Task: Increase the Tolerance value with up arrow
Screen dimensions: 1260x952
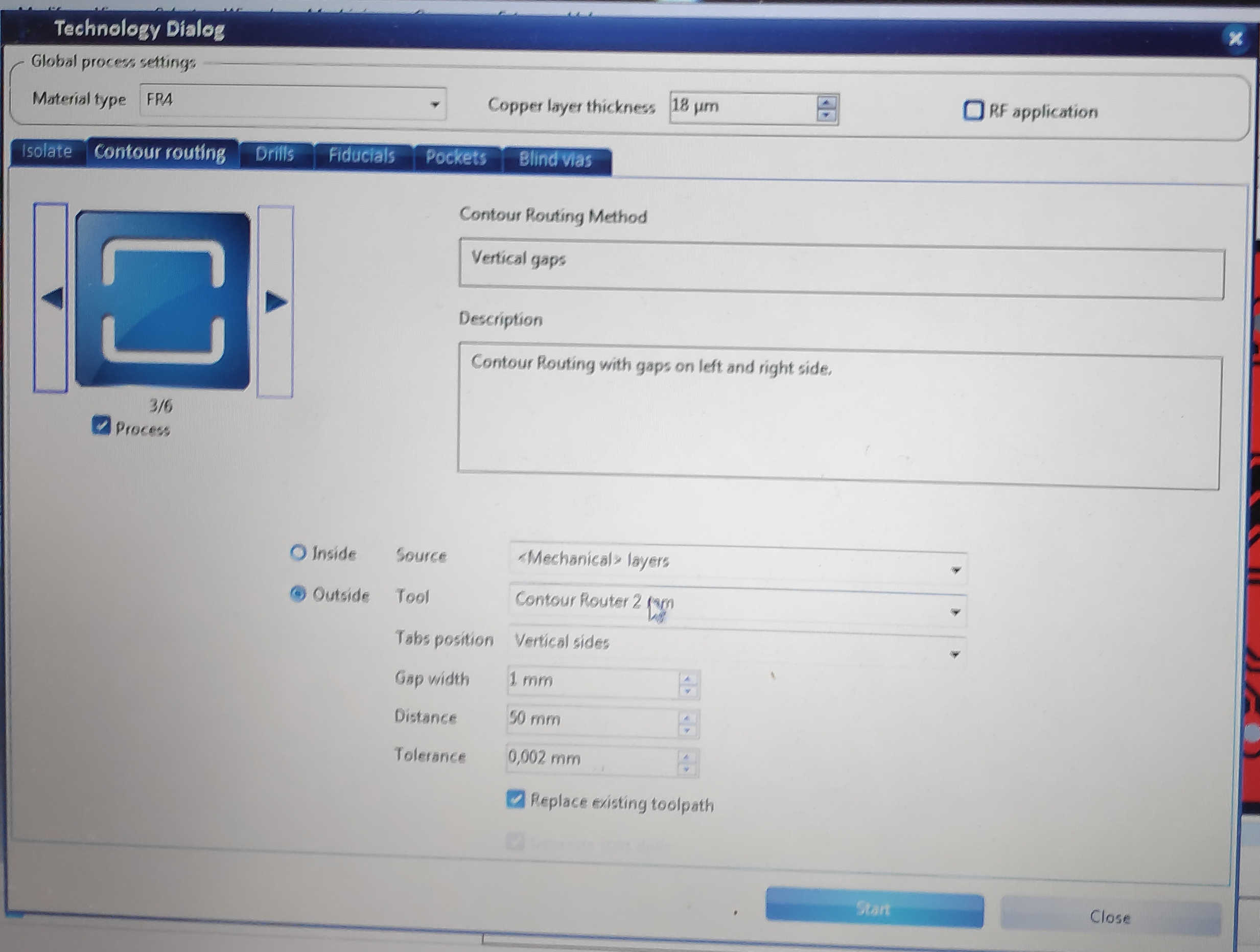Action: [x=686, y=757]
